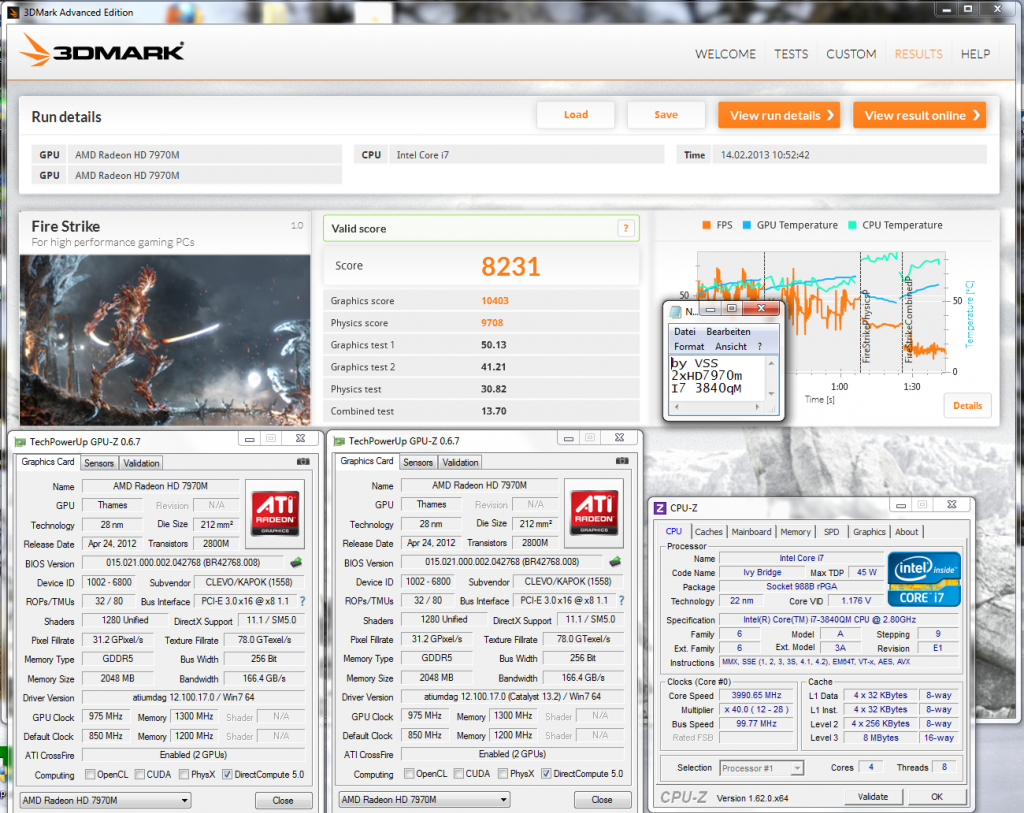Open GPU selector dropdown in right GPU-Z

424,800
